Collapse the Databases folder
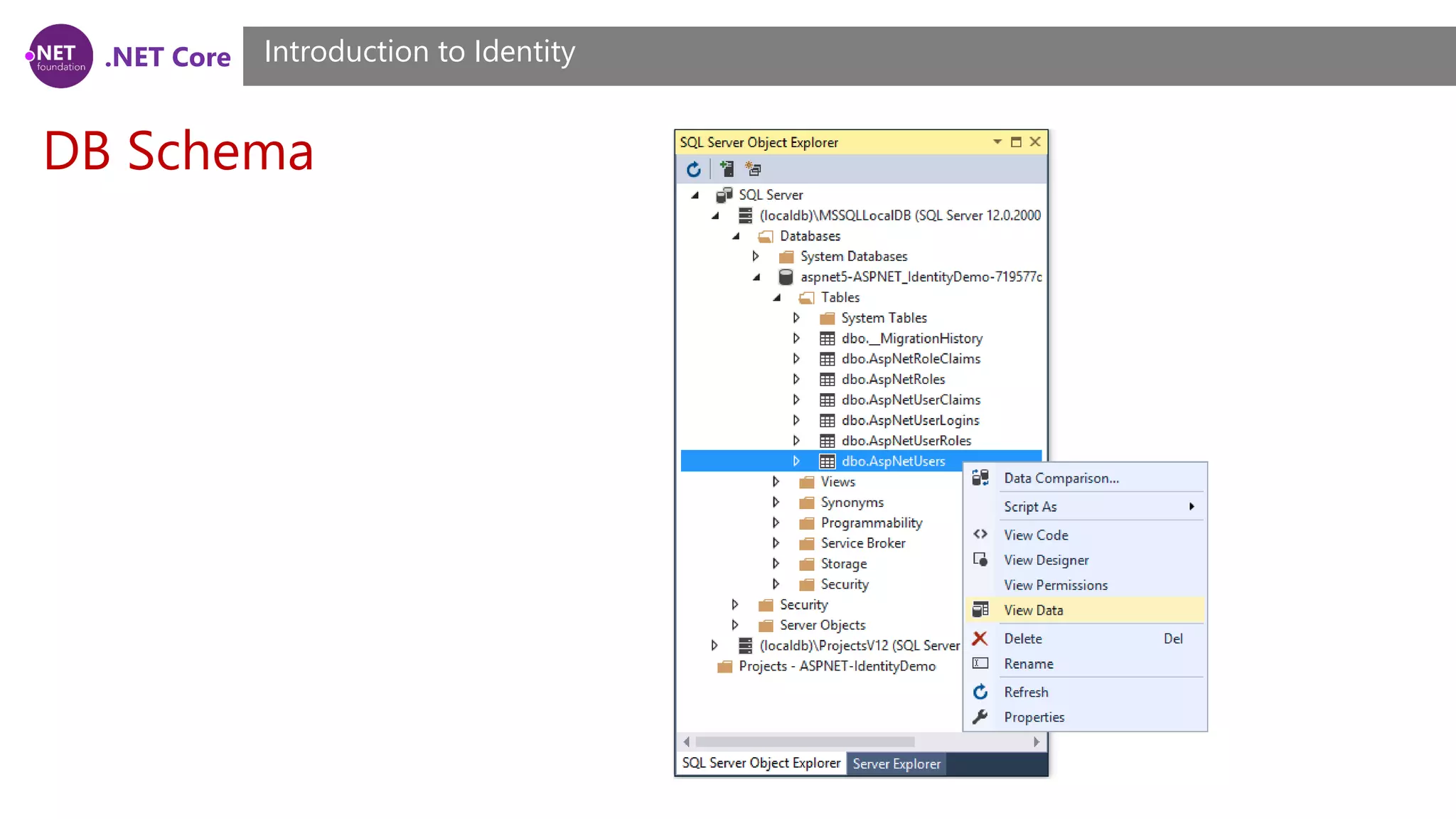Screen dimensions: 1456x819 (737, 236)
